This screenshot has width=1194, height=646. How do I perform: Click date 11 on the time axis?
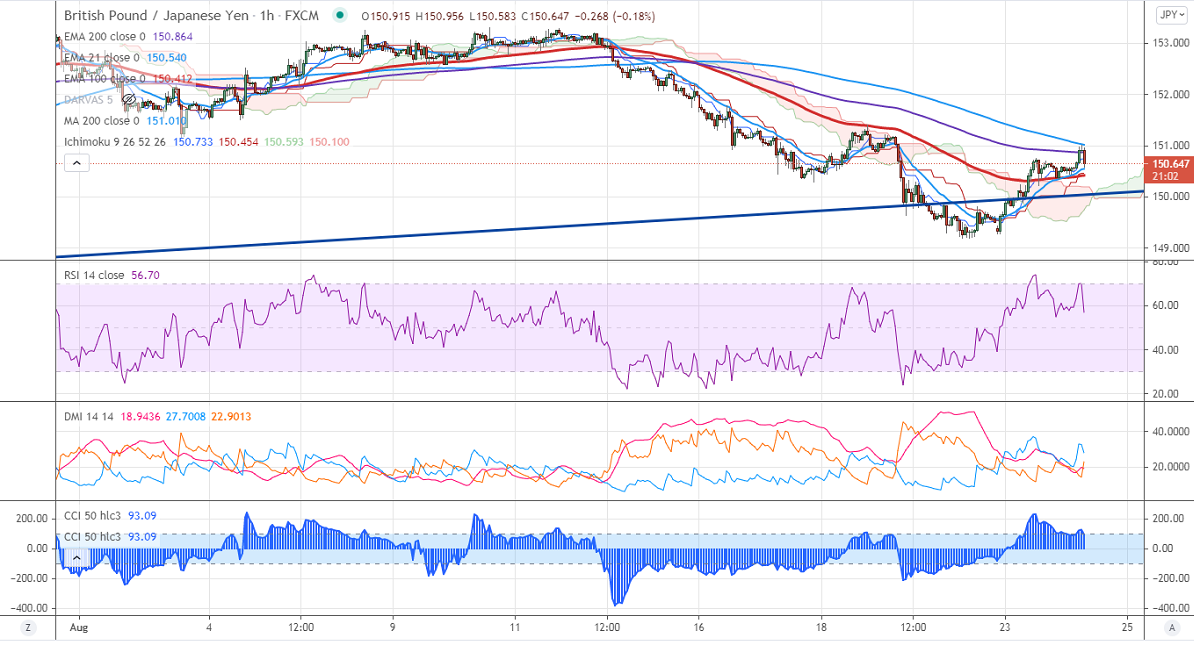[515, 628]
